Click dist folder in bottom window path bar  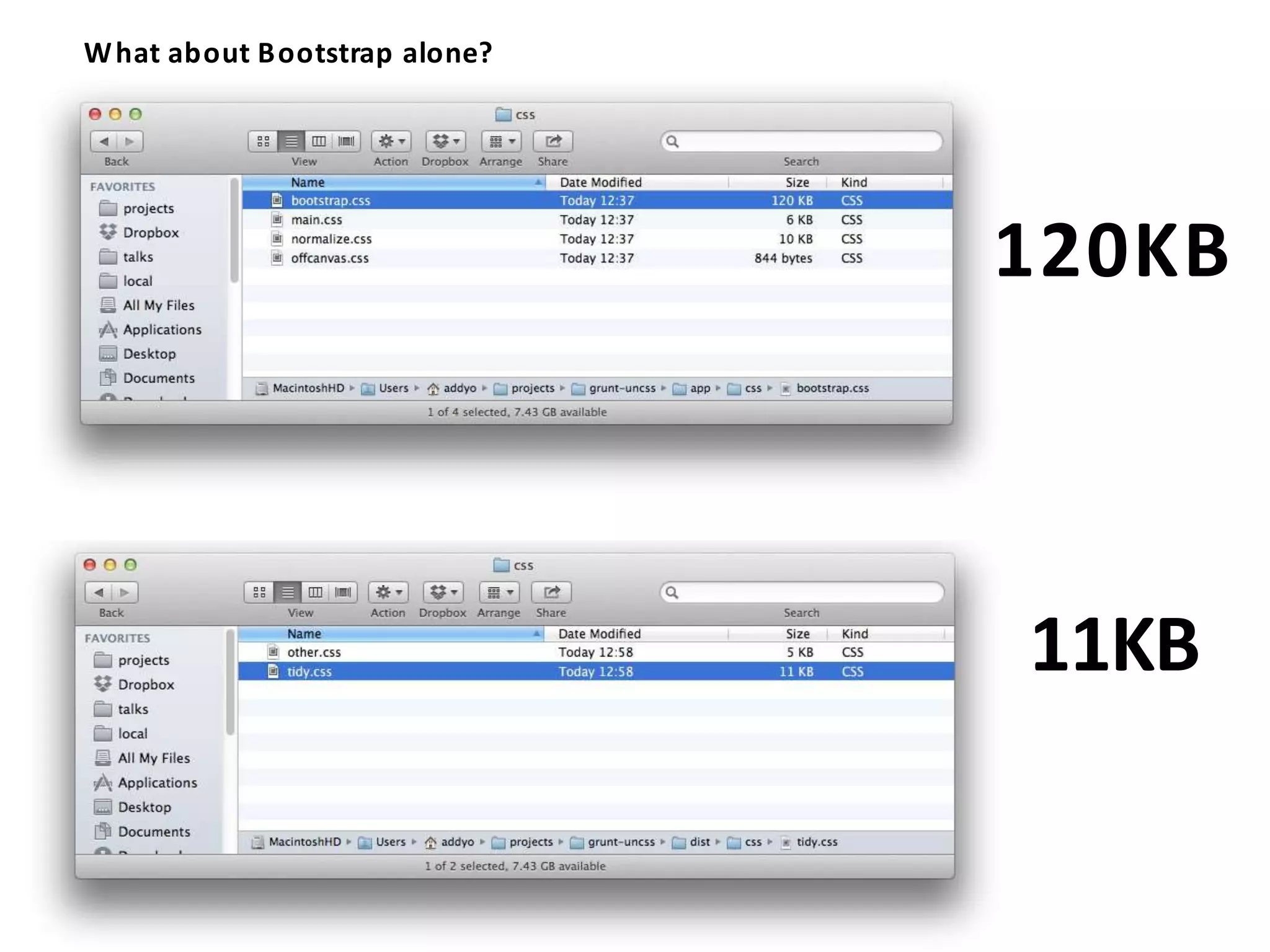tap(691, 842)
